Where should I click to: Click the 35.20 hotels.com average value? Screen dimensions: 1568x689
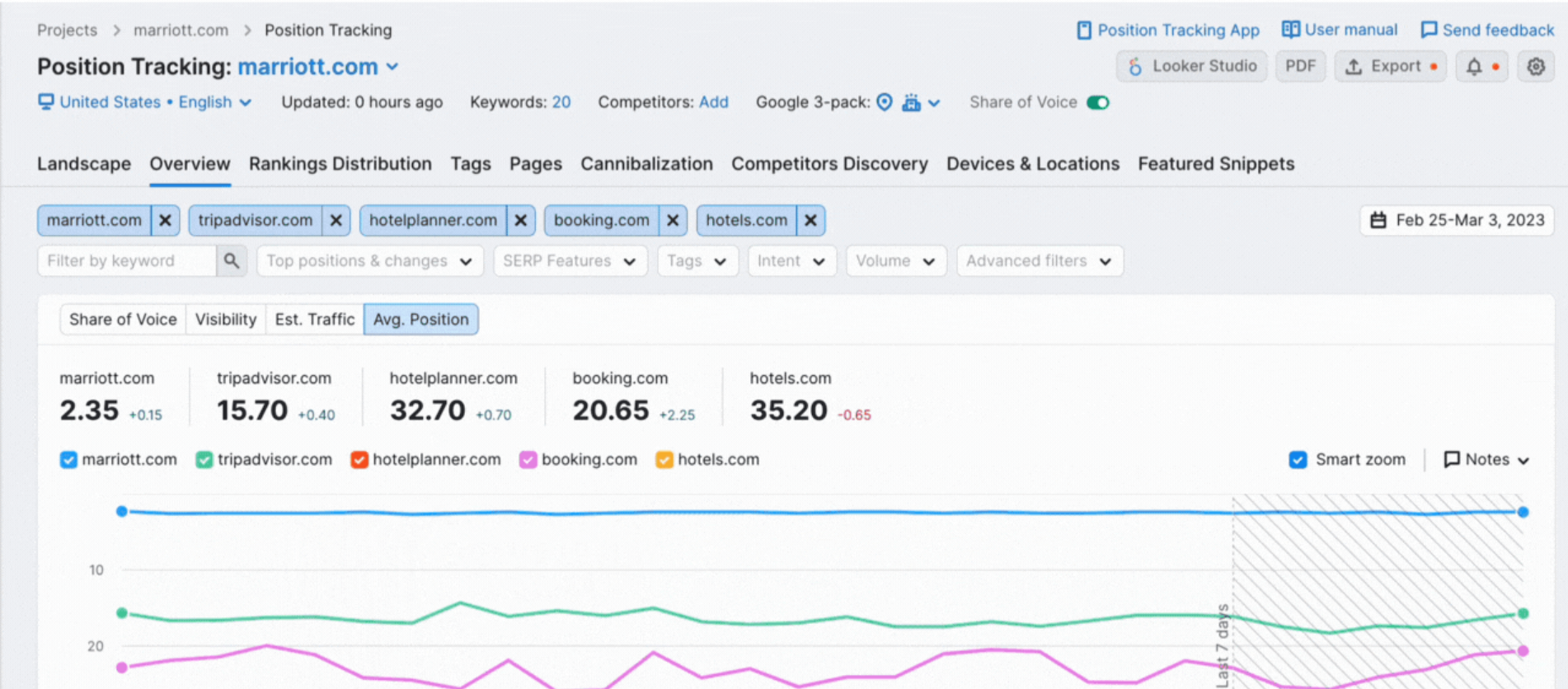(x=788, y=410)
